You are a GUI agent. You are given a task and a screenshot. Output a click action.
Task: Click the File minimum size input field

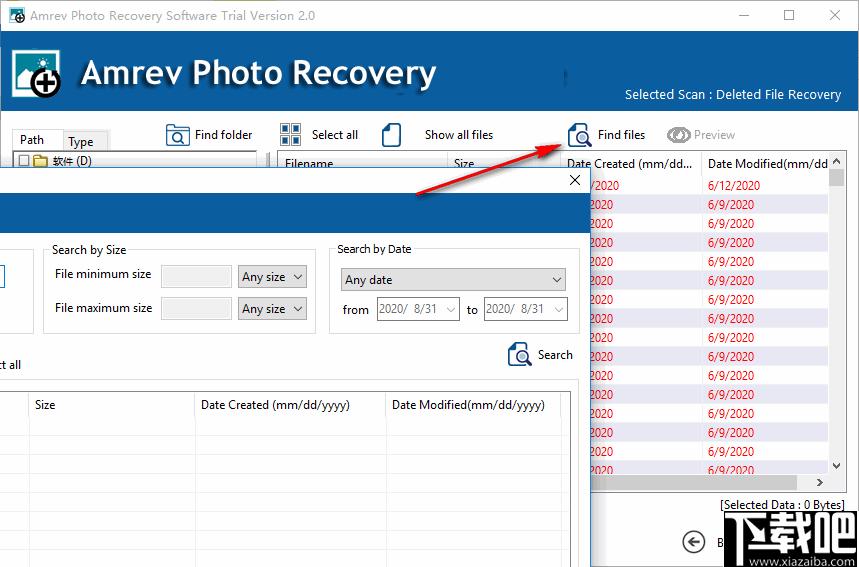click(196, 277)
